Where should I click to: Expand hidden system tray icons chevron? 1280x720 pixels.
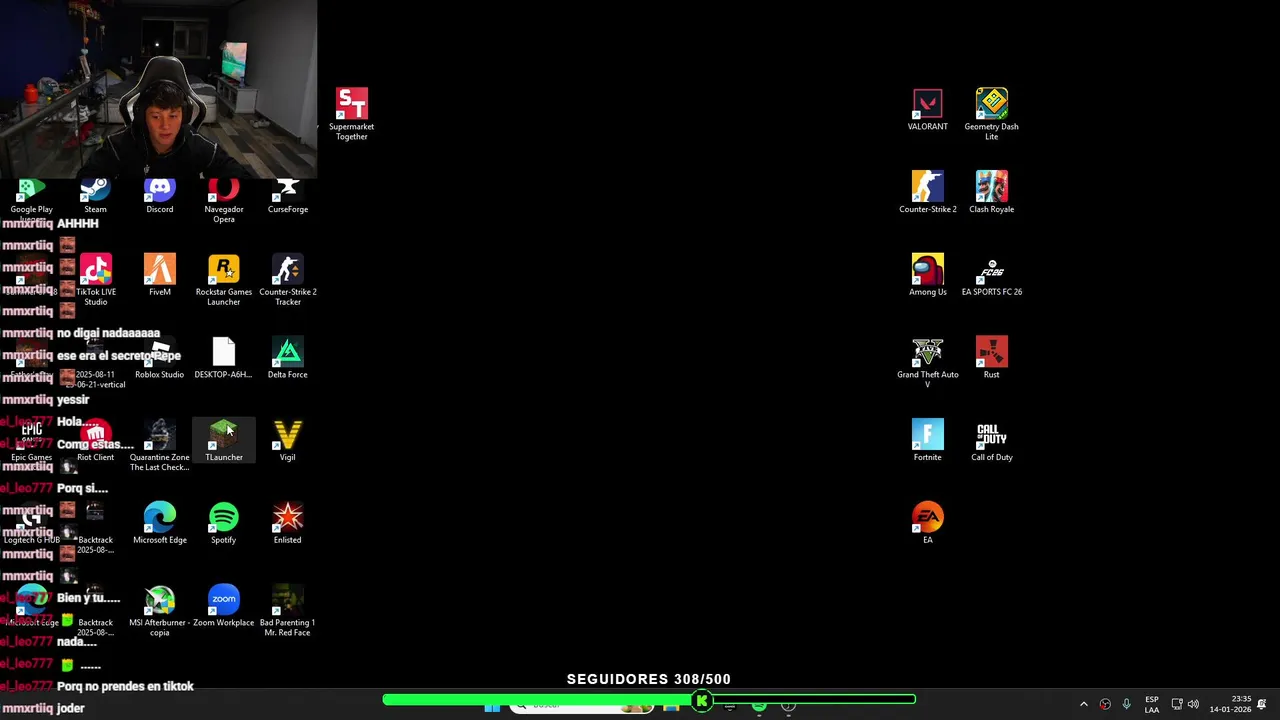pos(1083,704)
